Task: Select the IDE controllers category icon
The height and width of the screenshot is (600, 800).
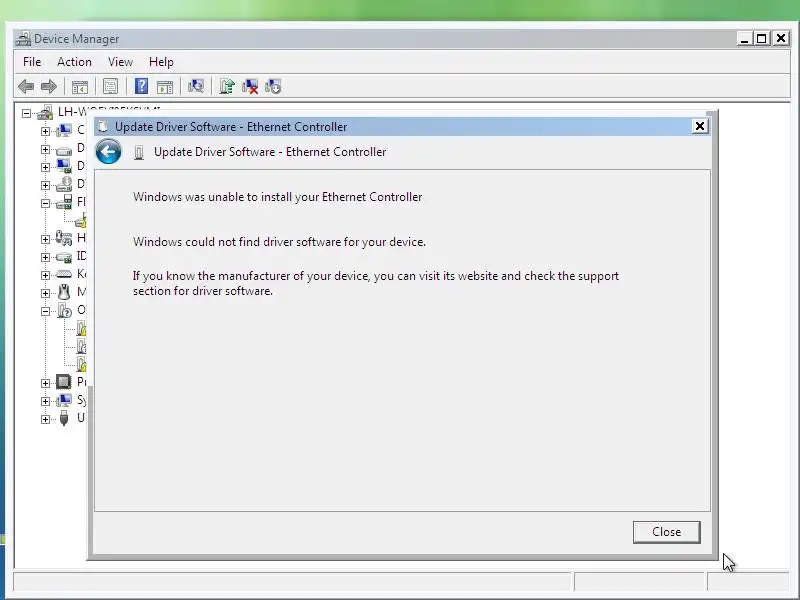Action: coord(64,257)
